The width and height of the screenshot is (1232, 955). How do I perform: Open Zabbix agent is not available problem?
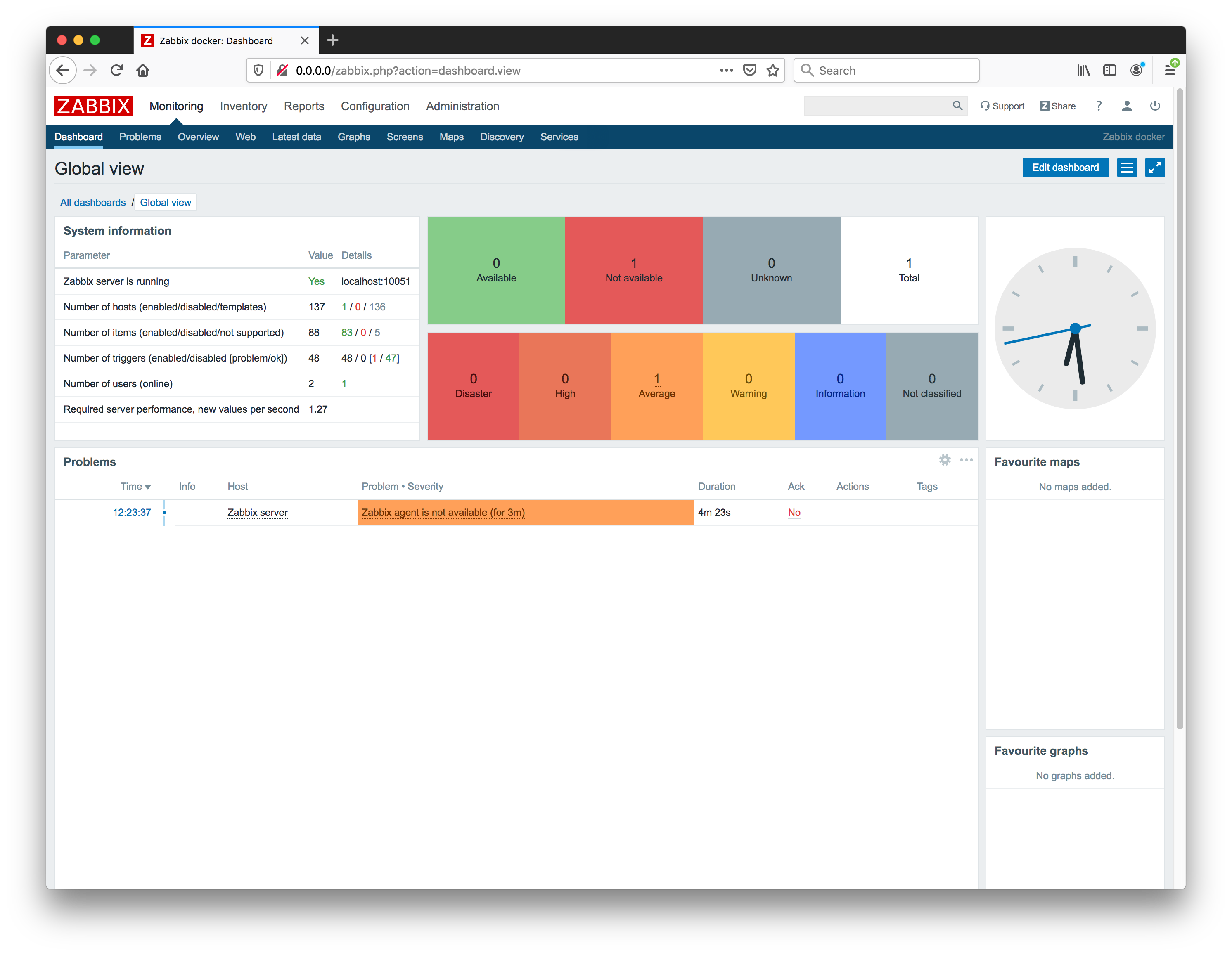click(443, 513)
